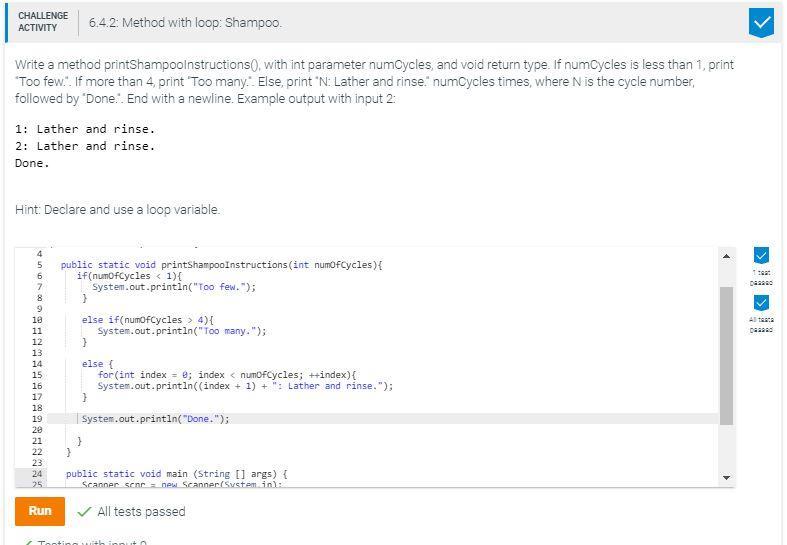Click line number 19 in gutter
The height and width of the screenshot is (545, 787).
[37, 419]
